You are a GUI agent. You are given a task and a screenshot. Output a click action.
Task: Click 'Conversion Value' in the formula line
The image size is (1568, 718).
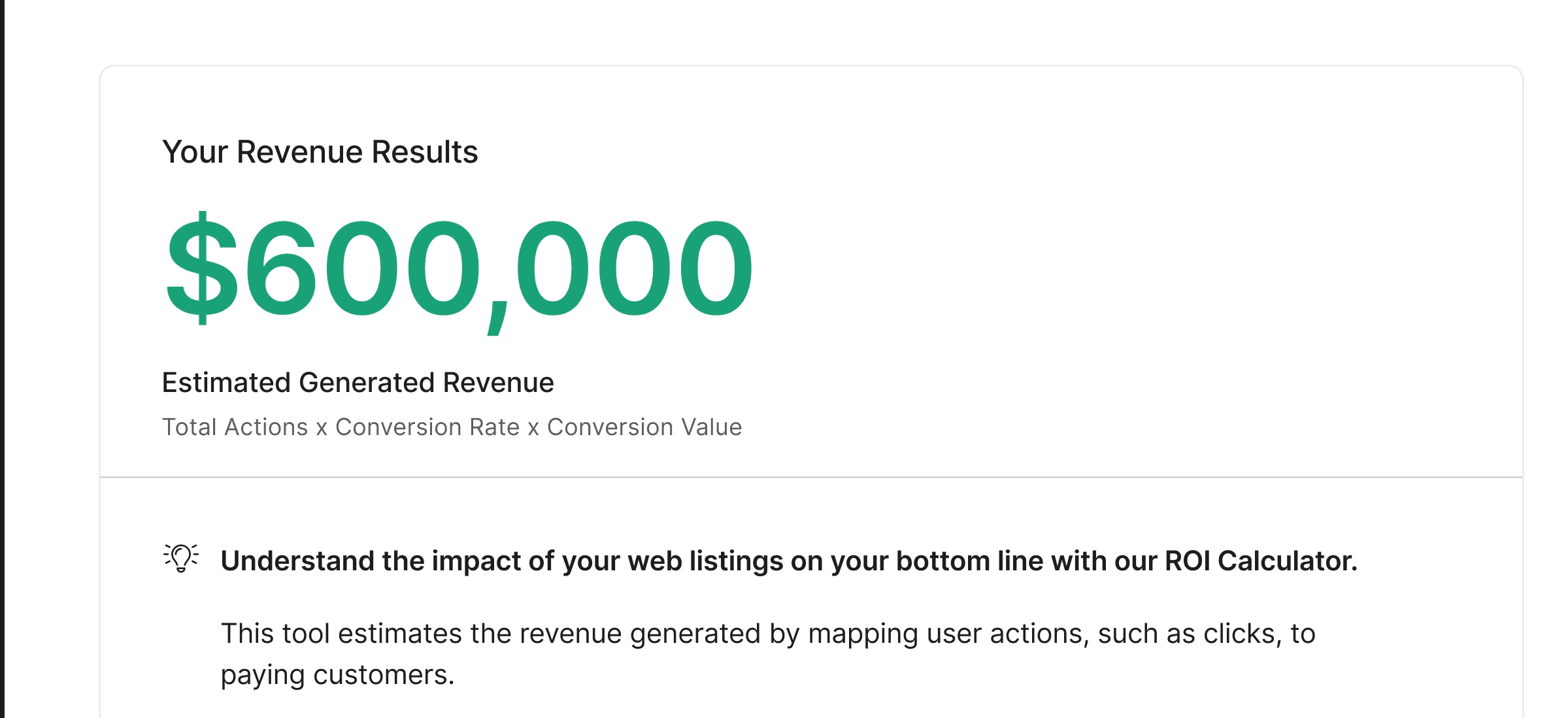(x=644, y=427)
